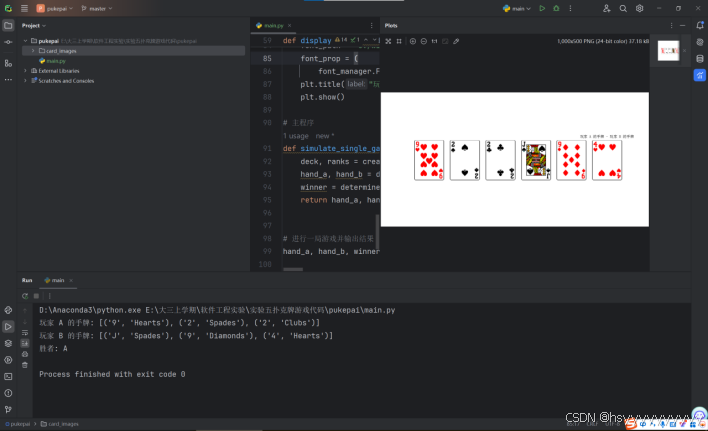The height and width of the screenshot is (431, 708).
Task: Stop the running process button
Action: 37,296
